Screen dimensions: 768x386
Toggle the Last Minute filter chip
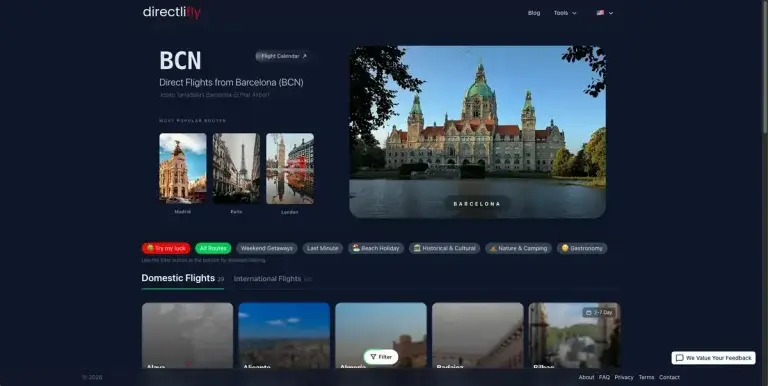point(322,248)
